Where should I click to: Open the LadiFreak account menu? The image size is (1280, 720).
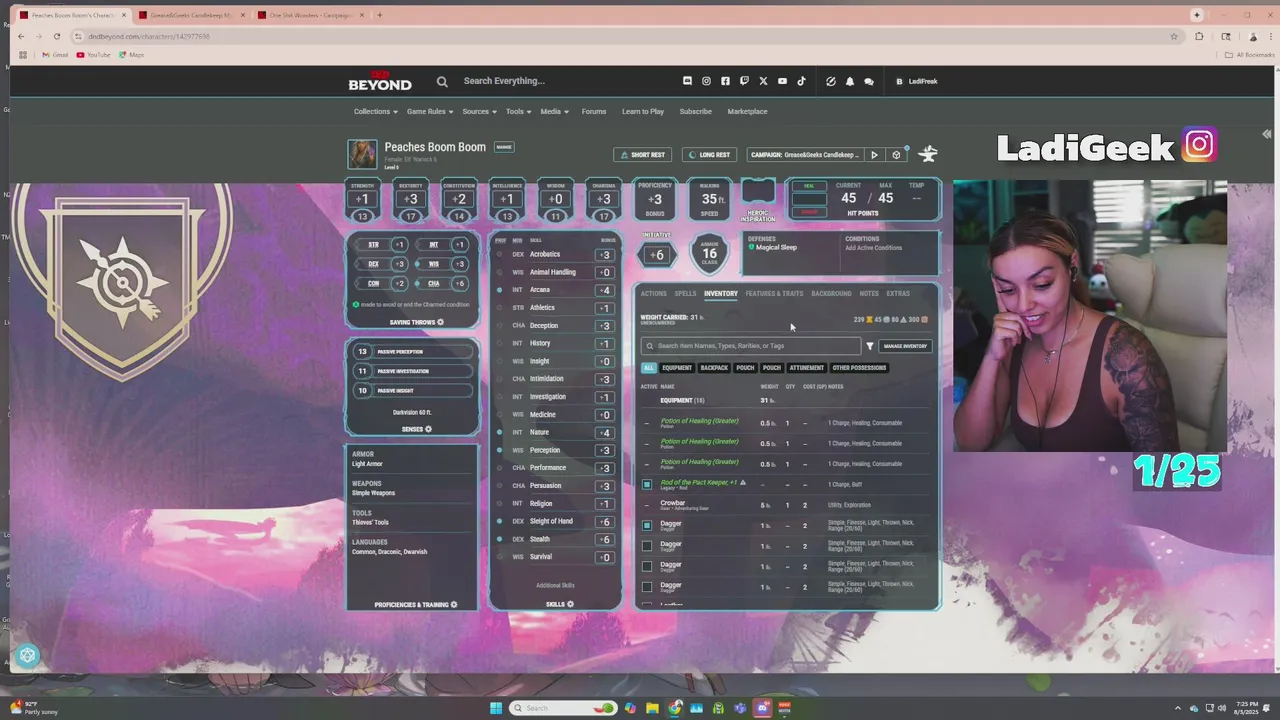[917, 81]
